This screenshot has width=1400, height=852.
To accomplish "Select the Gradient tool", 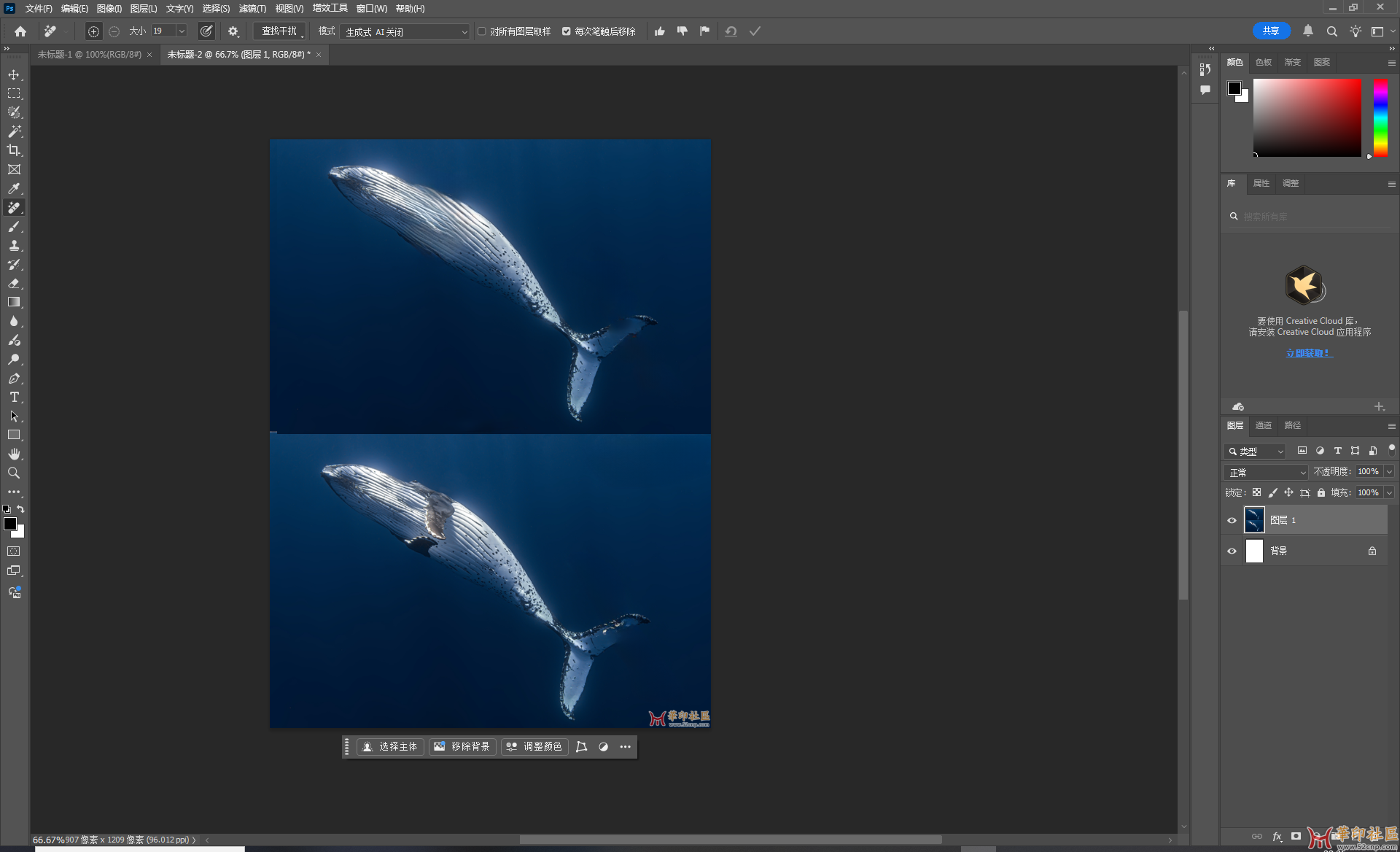I will tap(14, 302).
